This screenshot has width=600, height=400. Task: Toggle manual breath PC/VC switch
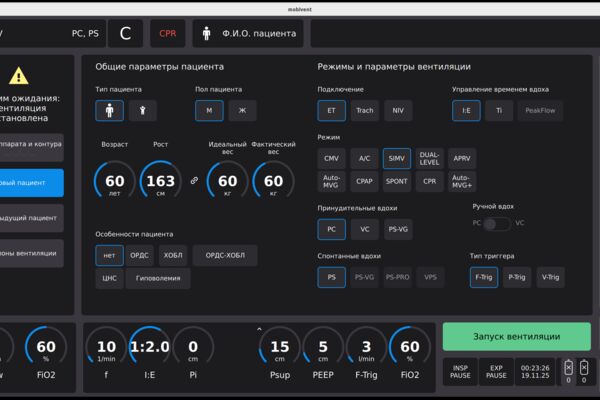coord(497,224)
